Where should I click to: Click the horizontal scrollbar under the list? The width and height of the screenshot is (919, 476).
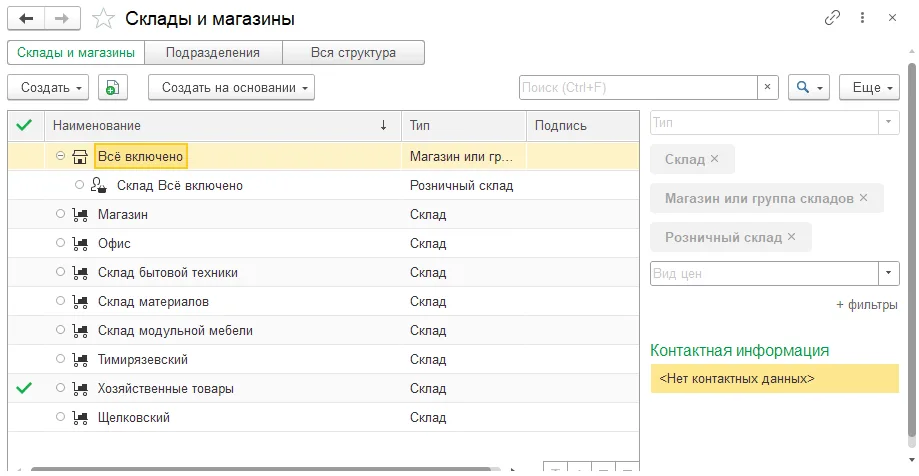[x=261, y=470]
